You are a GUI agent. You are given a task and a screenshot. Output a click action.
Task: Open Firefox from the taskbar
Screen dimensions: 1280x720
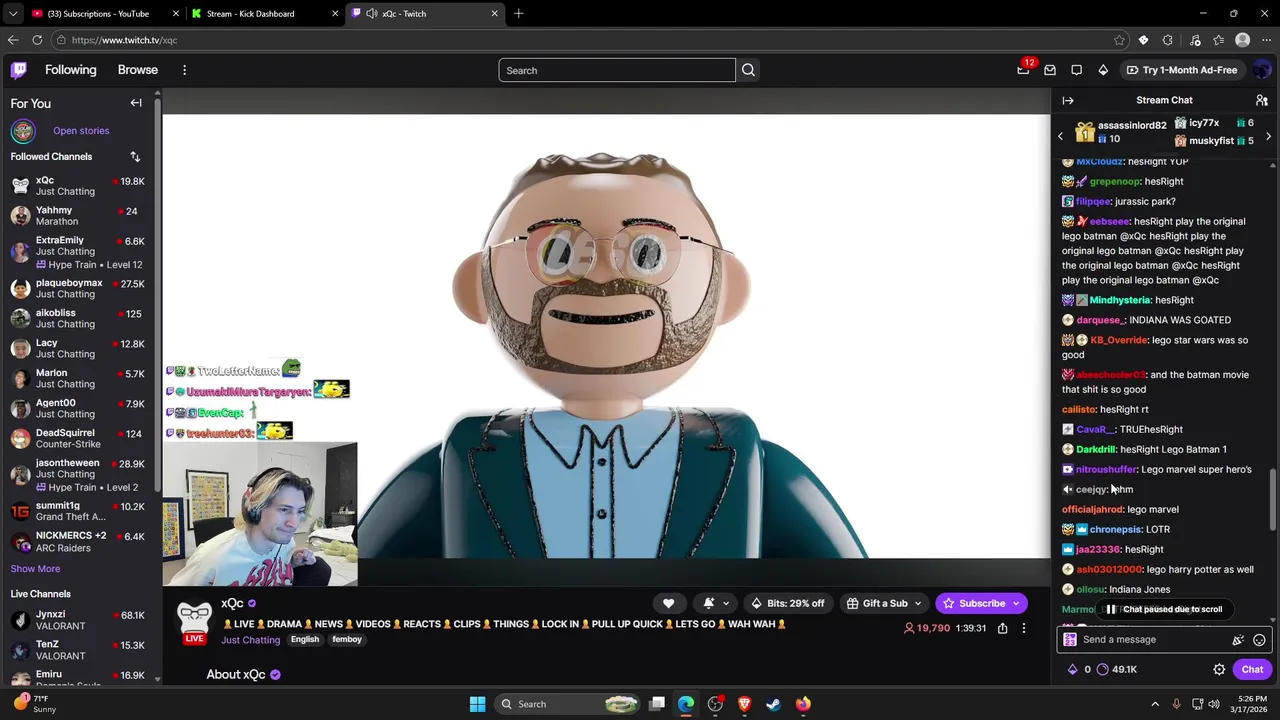[803, 704]
